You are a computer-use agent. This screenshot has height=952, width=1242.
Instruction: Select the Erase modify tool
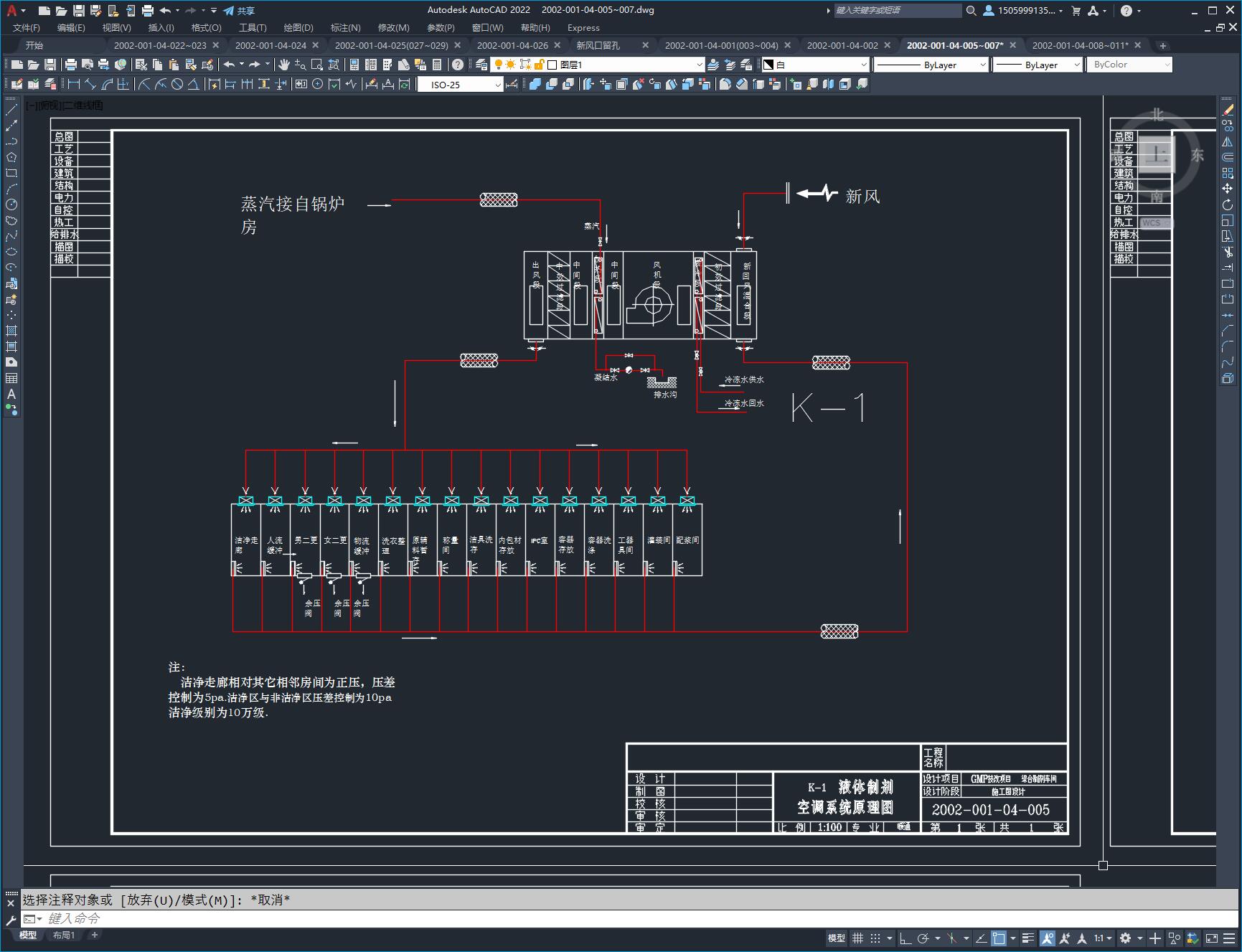point(1228,110)
